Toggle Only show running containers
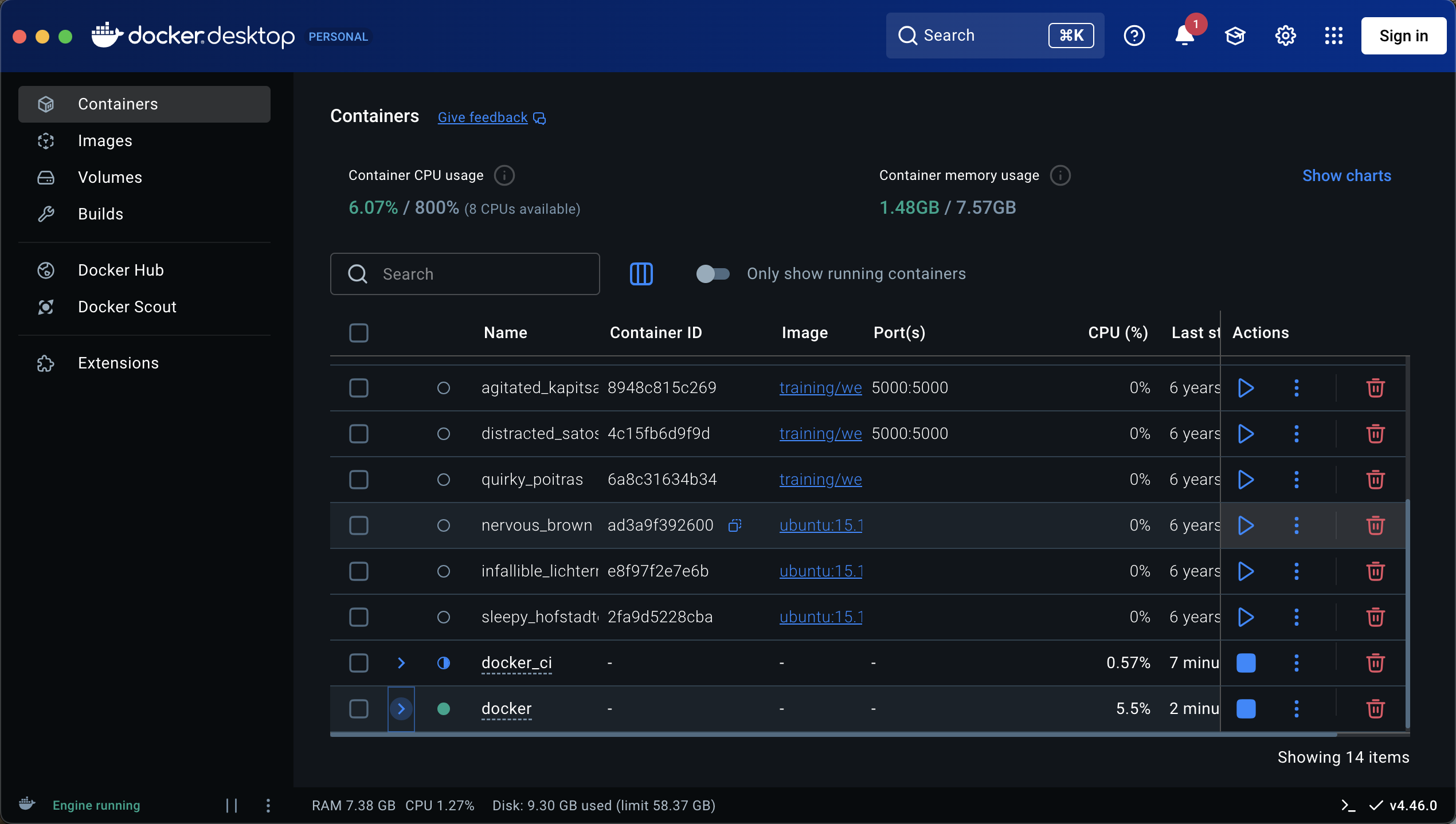Screen dimensions: 1456x824 (x=713, y=274)
